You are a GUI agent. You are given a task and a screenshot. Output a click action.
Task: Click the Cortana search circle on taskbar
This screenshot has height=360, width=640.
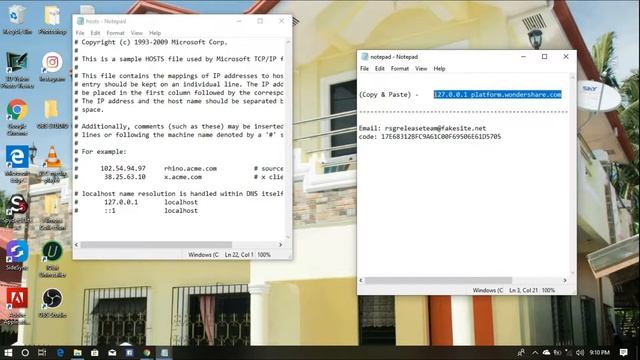[x=25, y=353]
